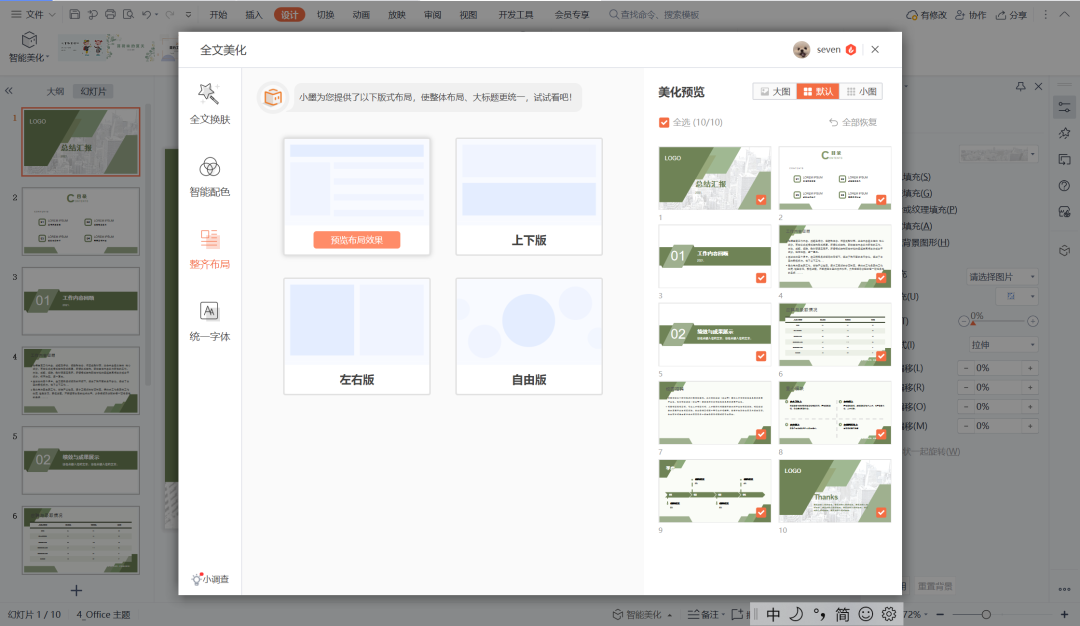1080x626 pixels.
Task: Click the 预览布局效果 button
Action: coord(356,240)
